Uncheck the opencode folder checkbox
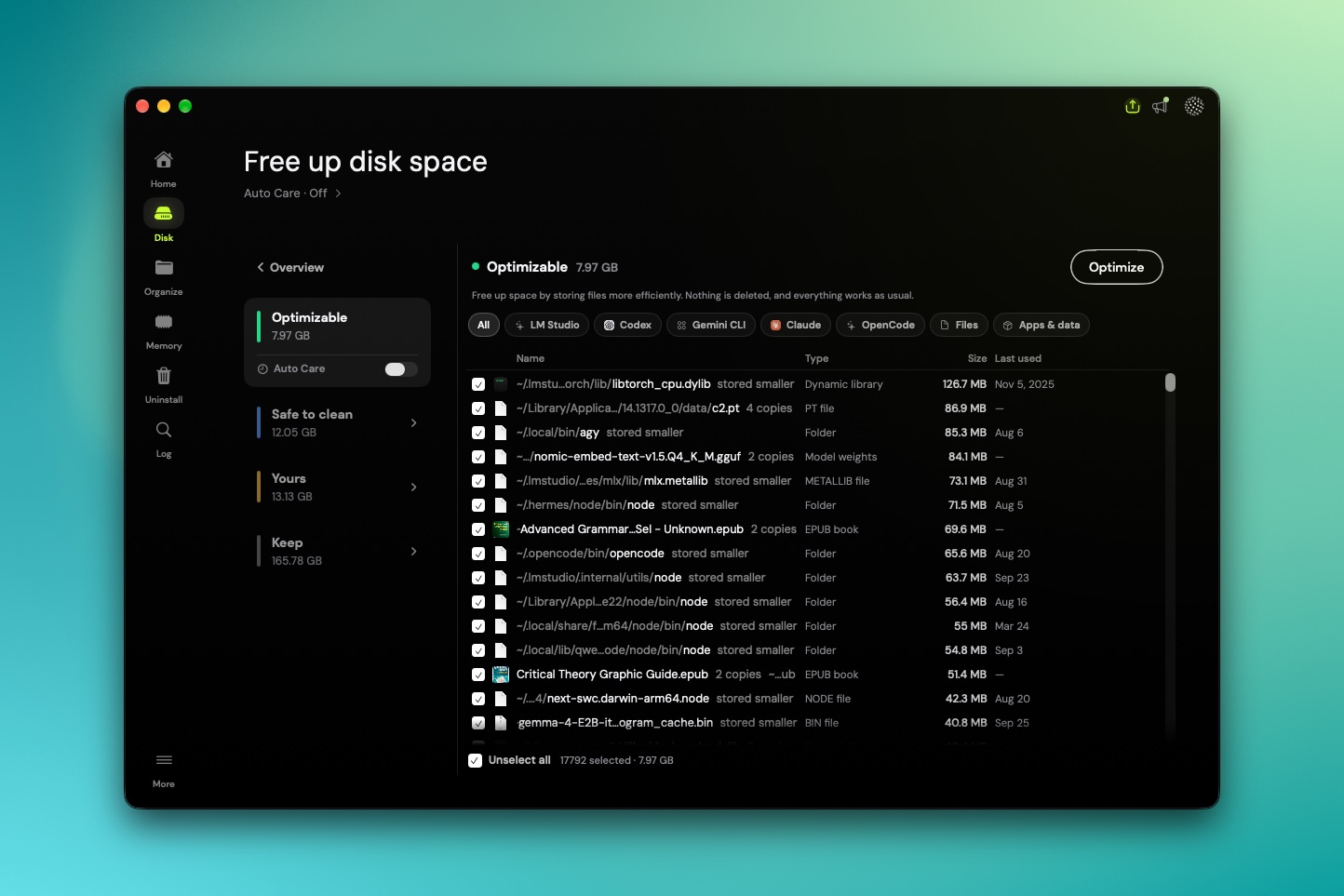This screenshot has height=896, width=1344. click(478, 554)
